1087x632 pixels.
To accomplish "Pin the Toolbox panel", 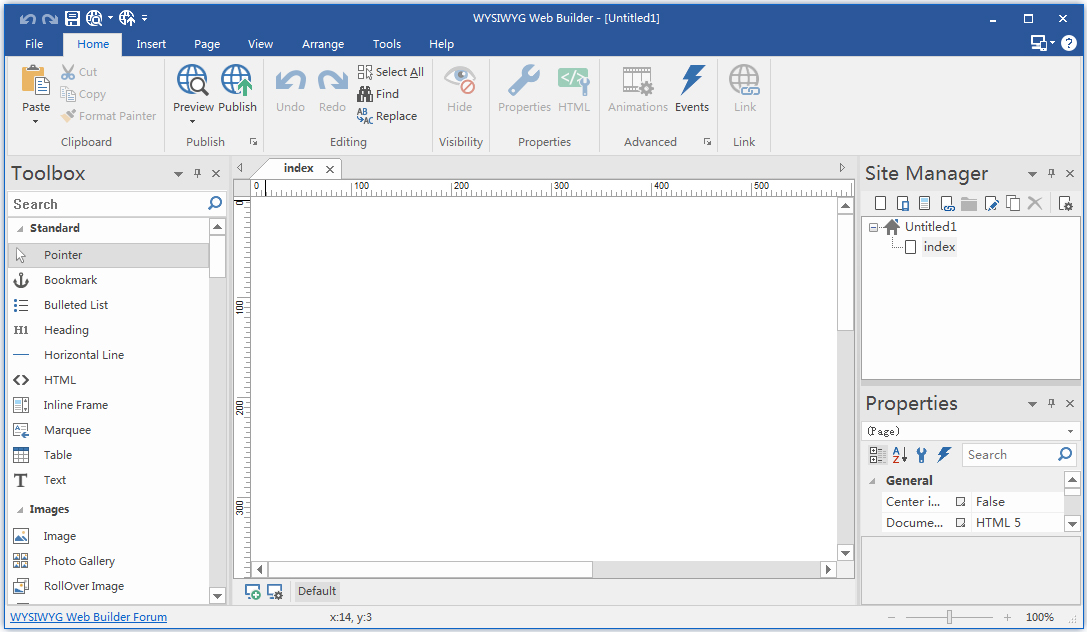I will (x=197, y=172).
